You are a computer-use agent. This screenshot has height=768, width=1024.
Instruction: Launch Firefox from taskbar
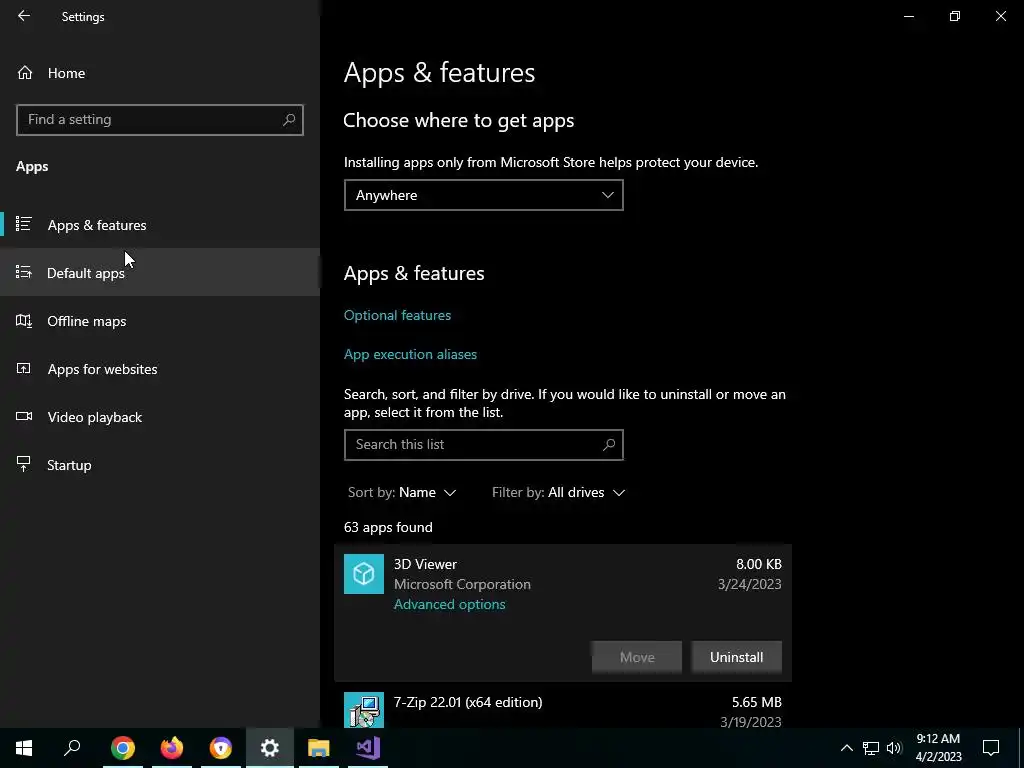pyautogui.click(x=172, y=748)
